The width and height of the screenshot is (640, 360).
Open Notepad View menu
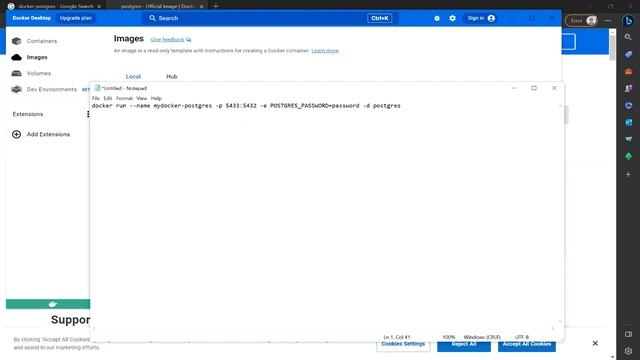tap(141, 98)
